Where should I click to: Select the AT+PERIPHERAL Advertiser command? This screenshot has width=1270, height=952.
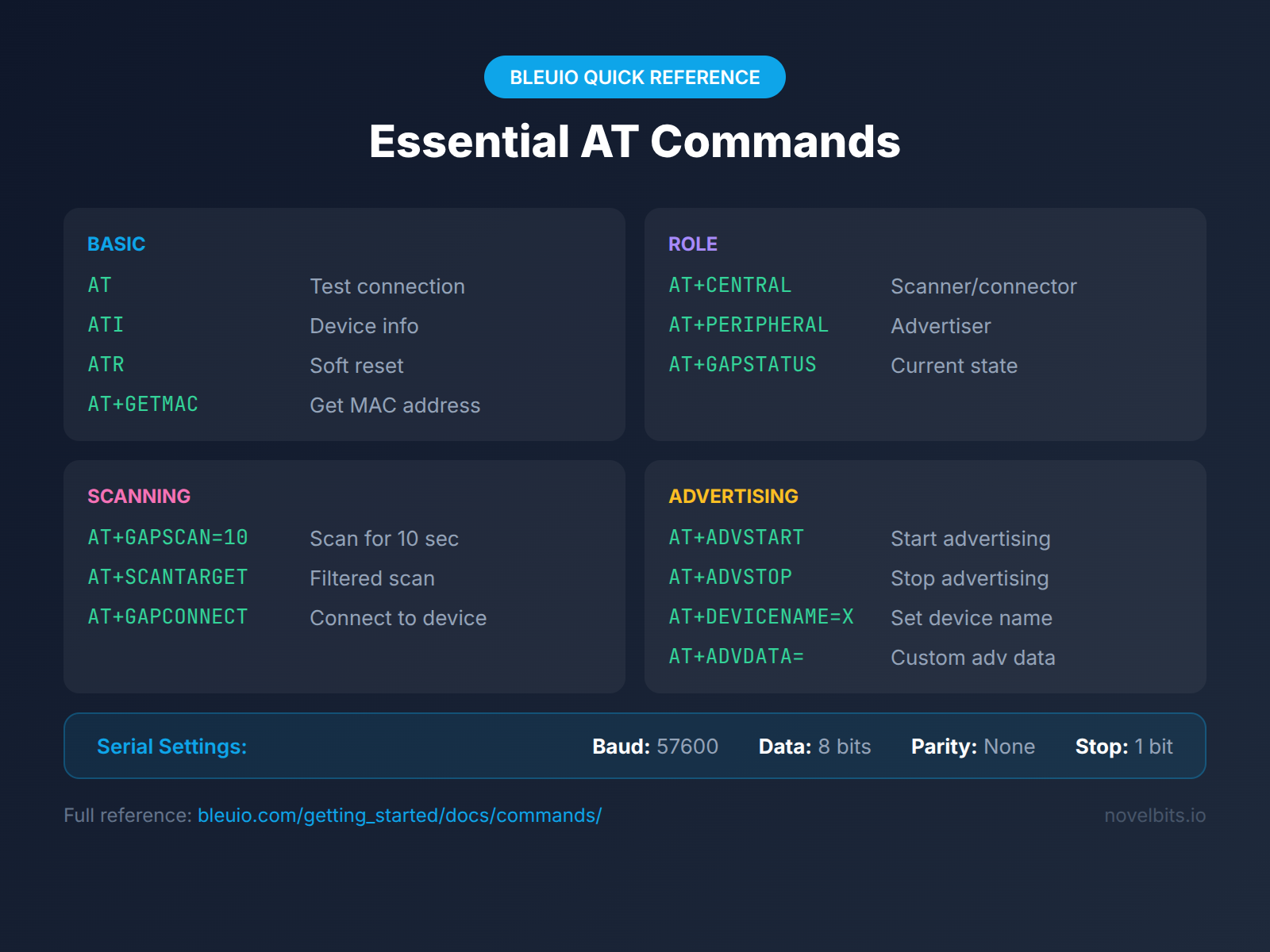(x=749, y=324)
